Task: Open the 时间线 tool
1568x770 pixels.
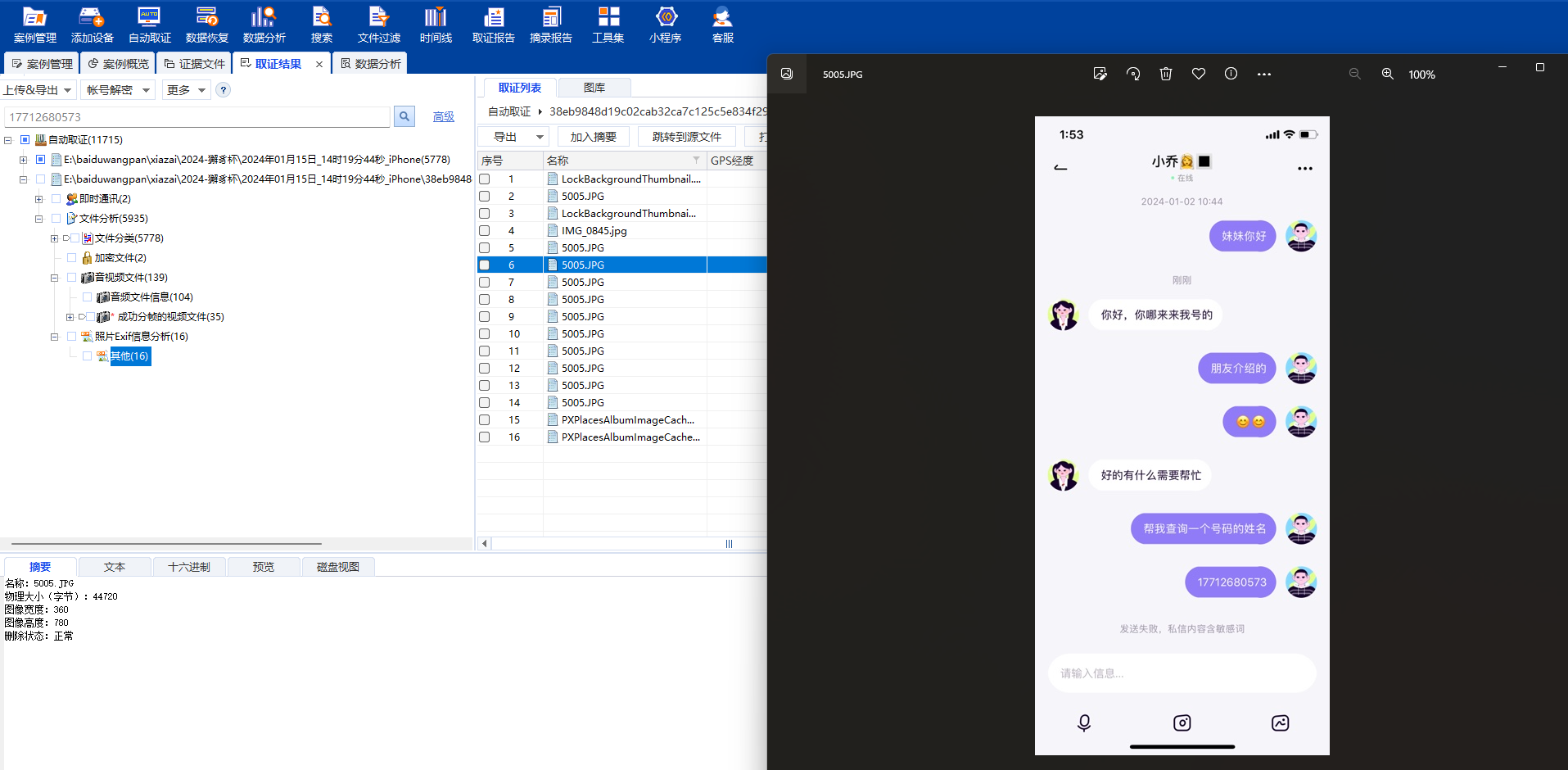Action: [x=436, y=25]
